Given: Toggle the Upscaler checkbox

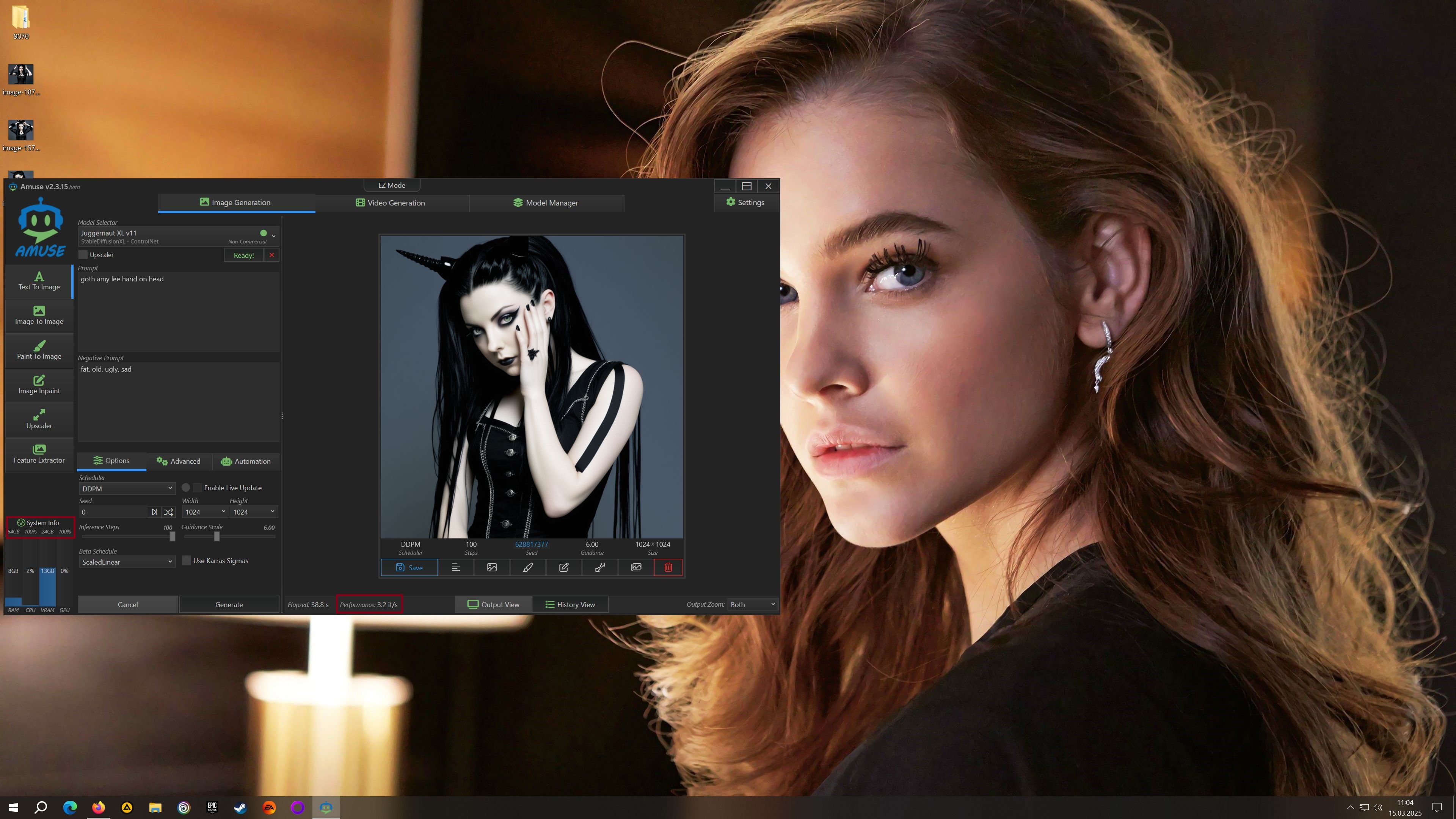Looking at the screenshot, I should [x=83, y=255].
